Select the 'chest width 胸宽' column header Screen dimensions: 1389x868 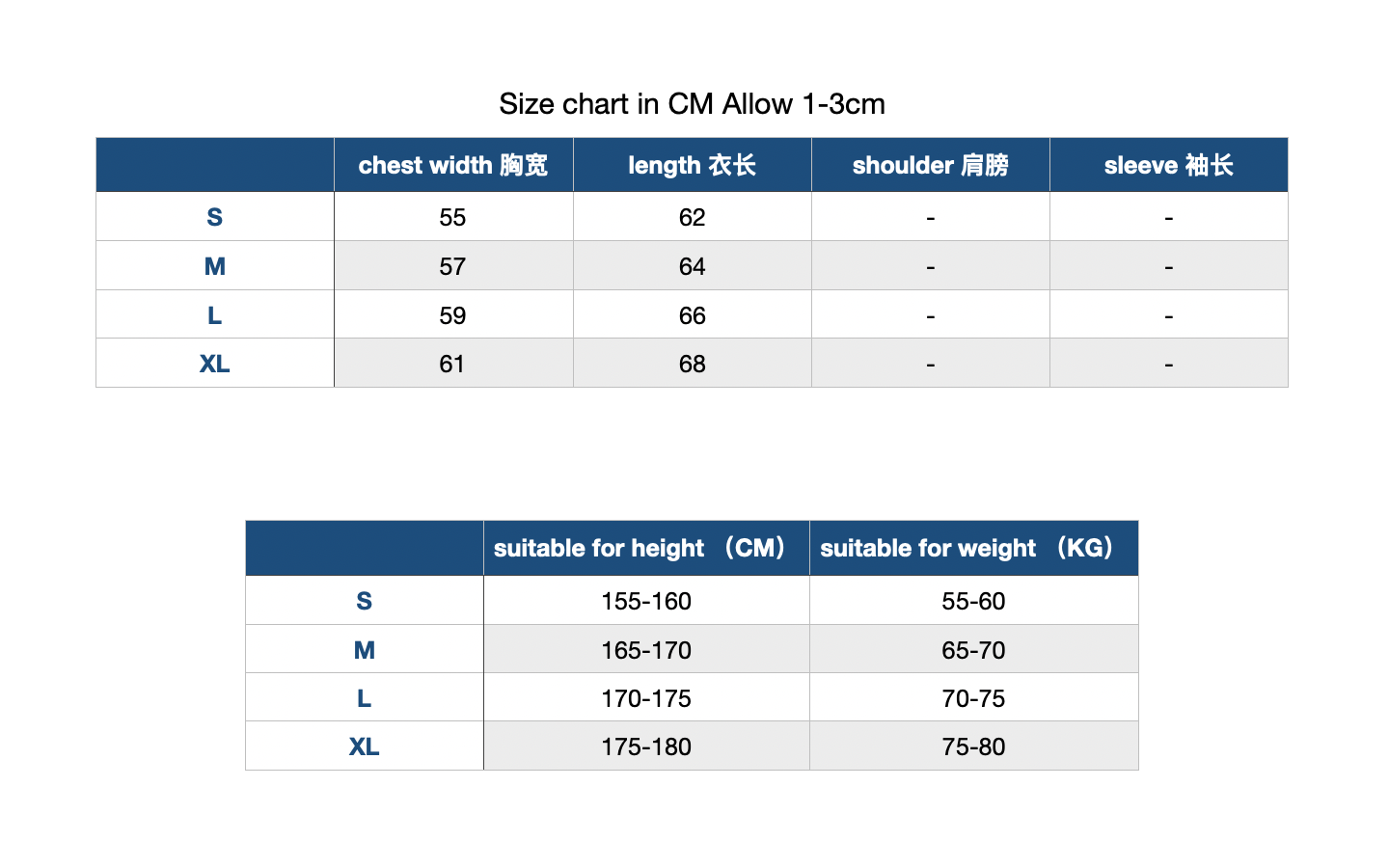pyautogui.click(x=453, y=165)
